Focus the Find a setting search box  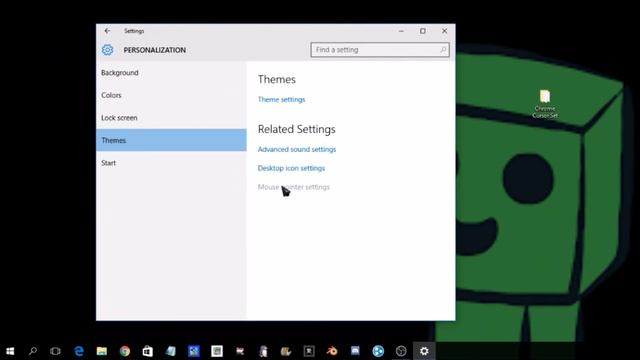(380, 50)
